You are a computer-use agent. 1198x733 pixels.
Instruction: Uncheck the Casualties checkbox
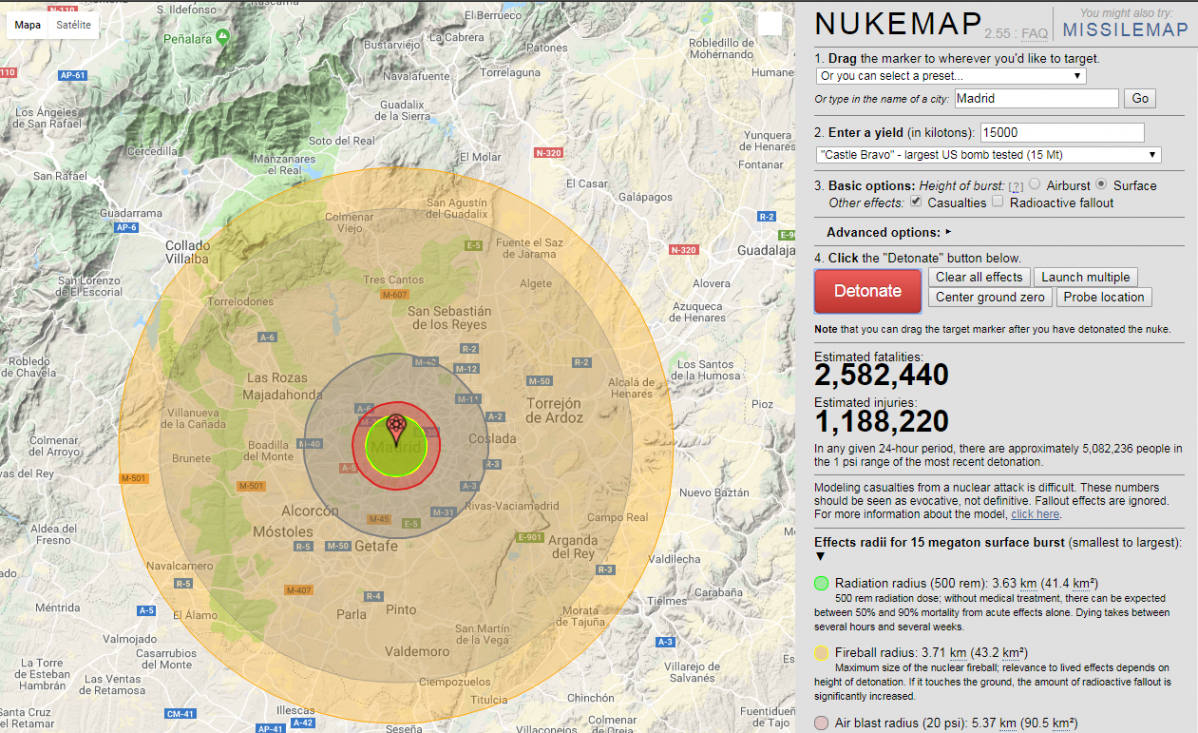(x=914, y=202)
